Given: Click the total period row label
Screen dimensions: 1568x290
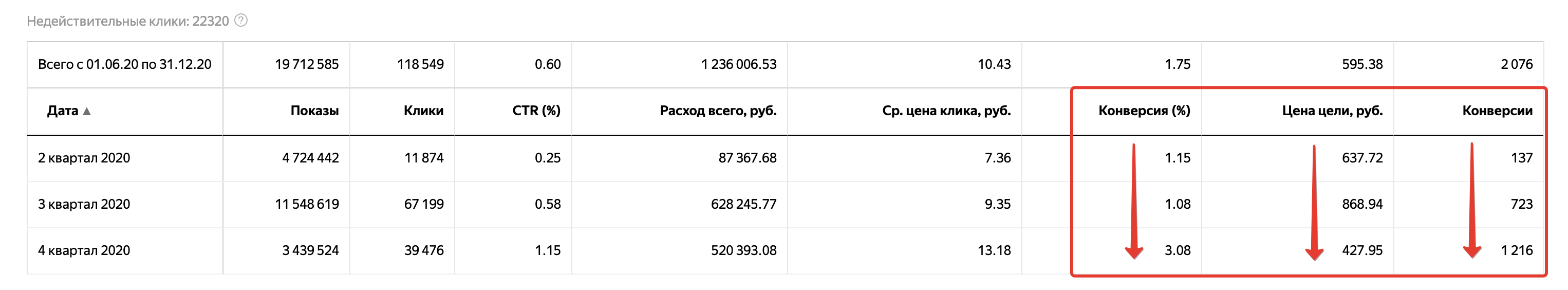Looking at the screenshot, I should pyautogui.click(x=125, y=65).
